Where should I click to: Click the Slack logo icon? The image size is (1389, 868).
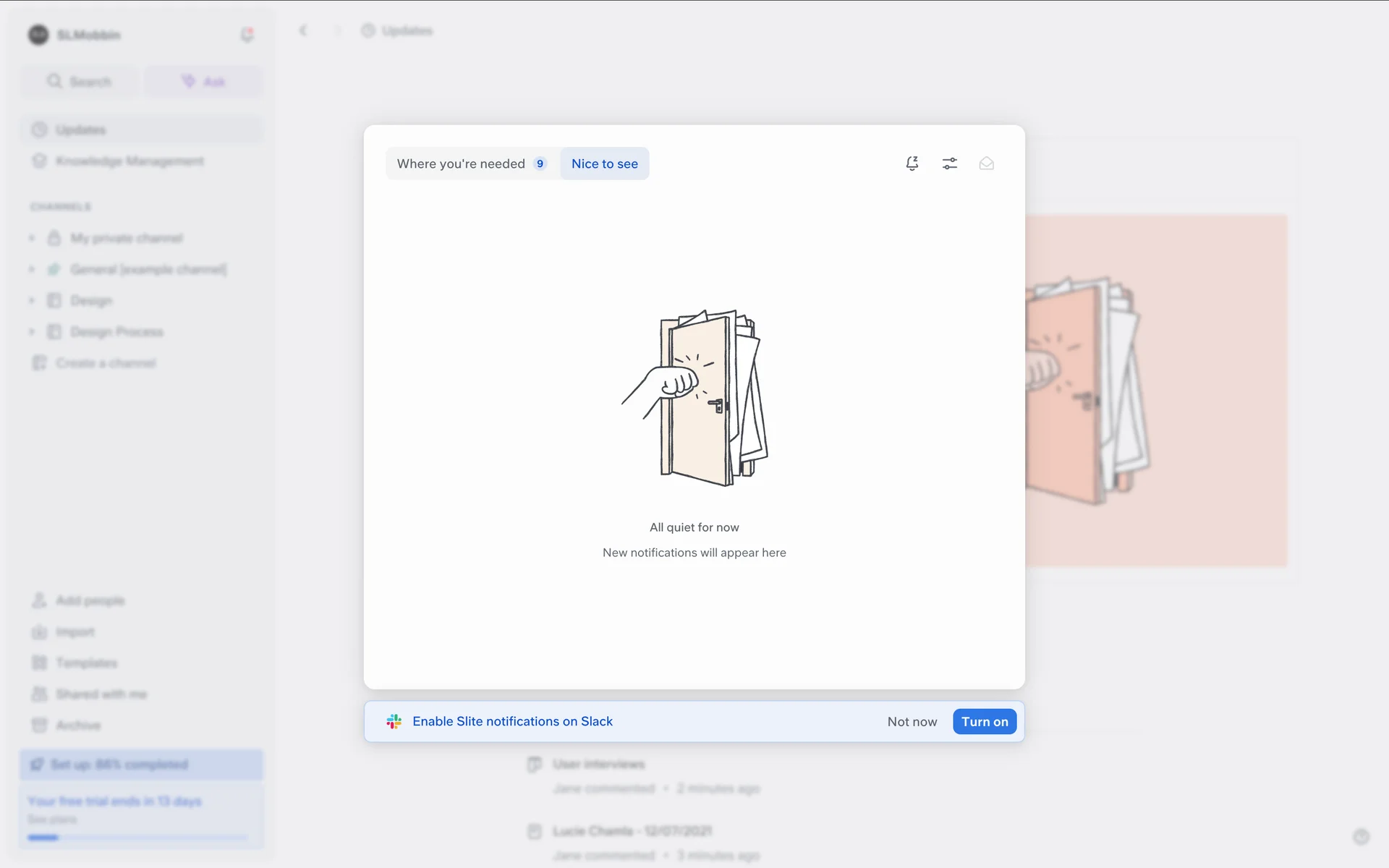[394, 721]
